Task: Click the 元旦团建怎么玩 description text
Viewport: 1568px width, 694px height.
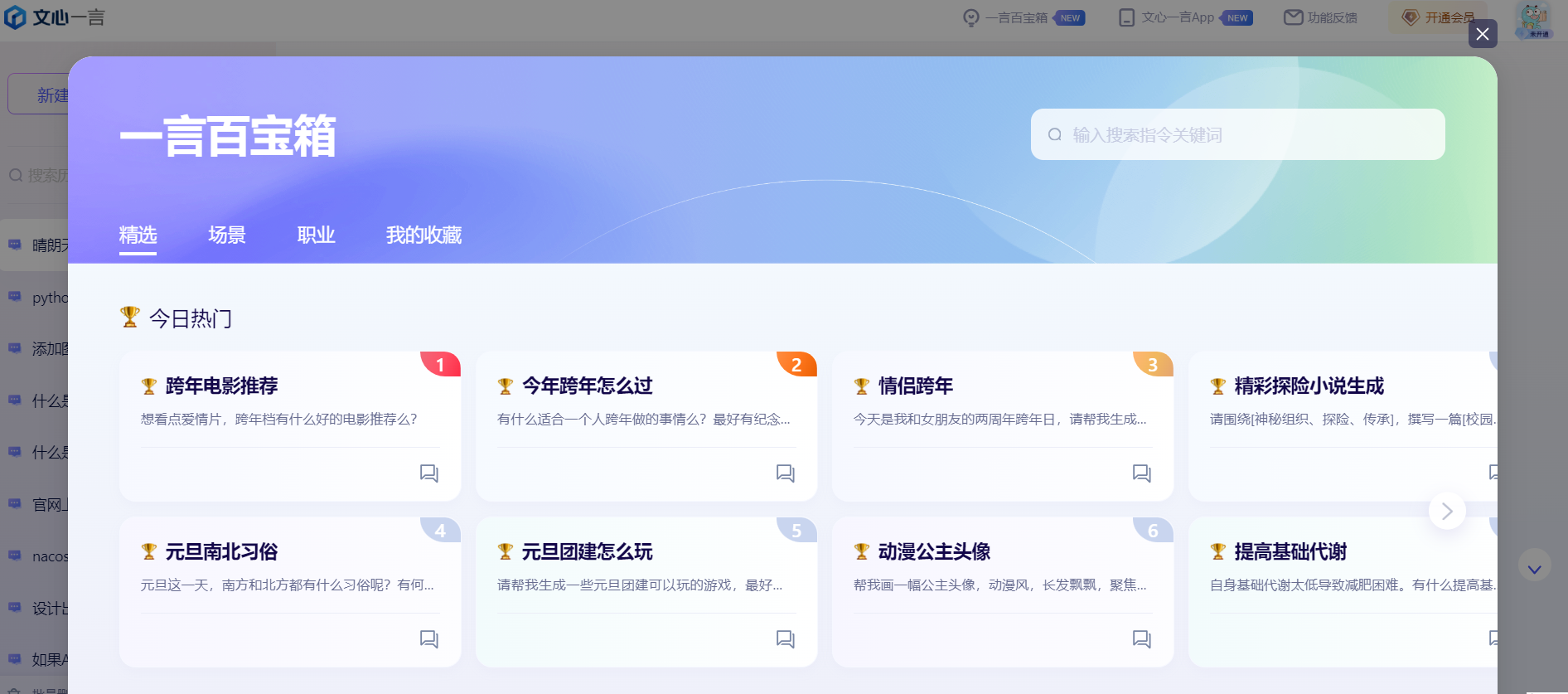Action: point(640,585)
